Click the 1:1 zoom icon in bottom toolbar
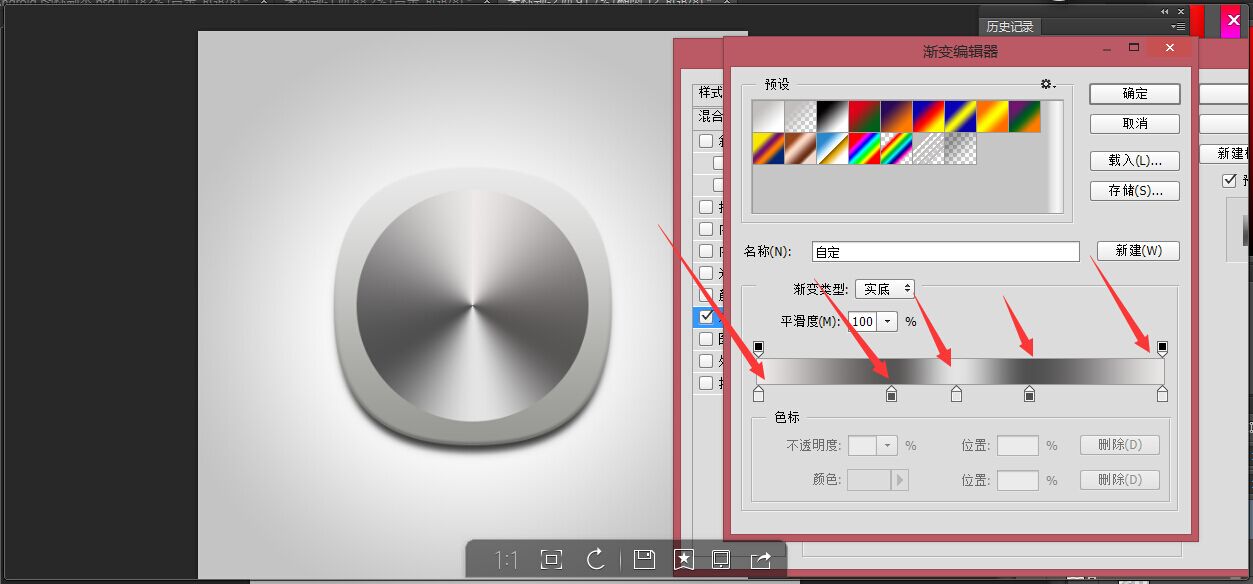Screen dimensions: 1253x584 point(506,560)
